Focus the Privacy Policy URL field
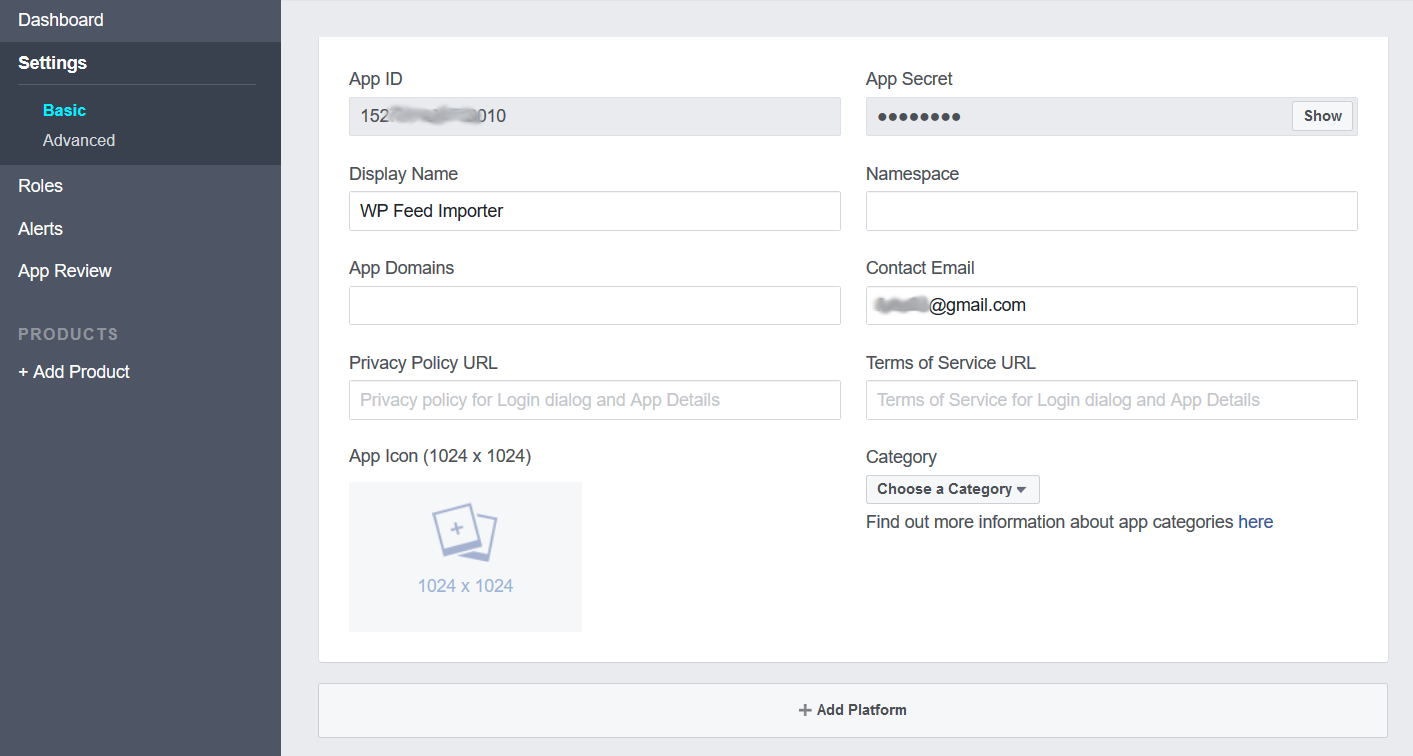The width and height of the screenshot is (1413, 756). [x=595, y=400]
